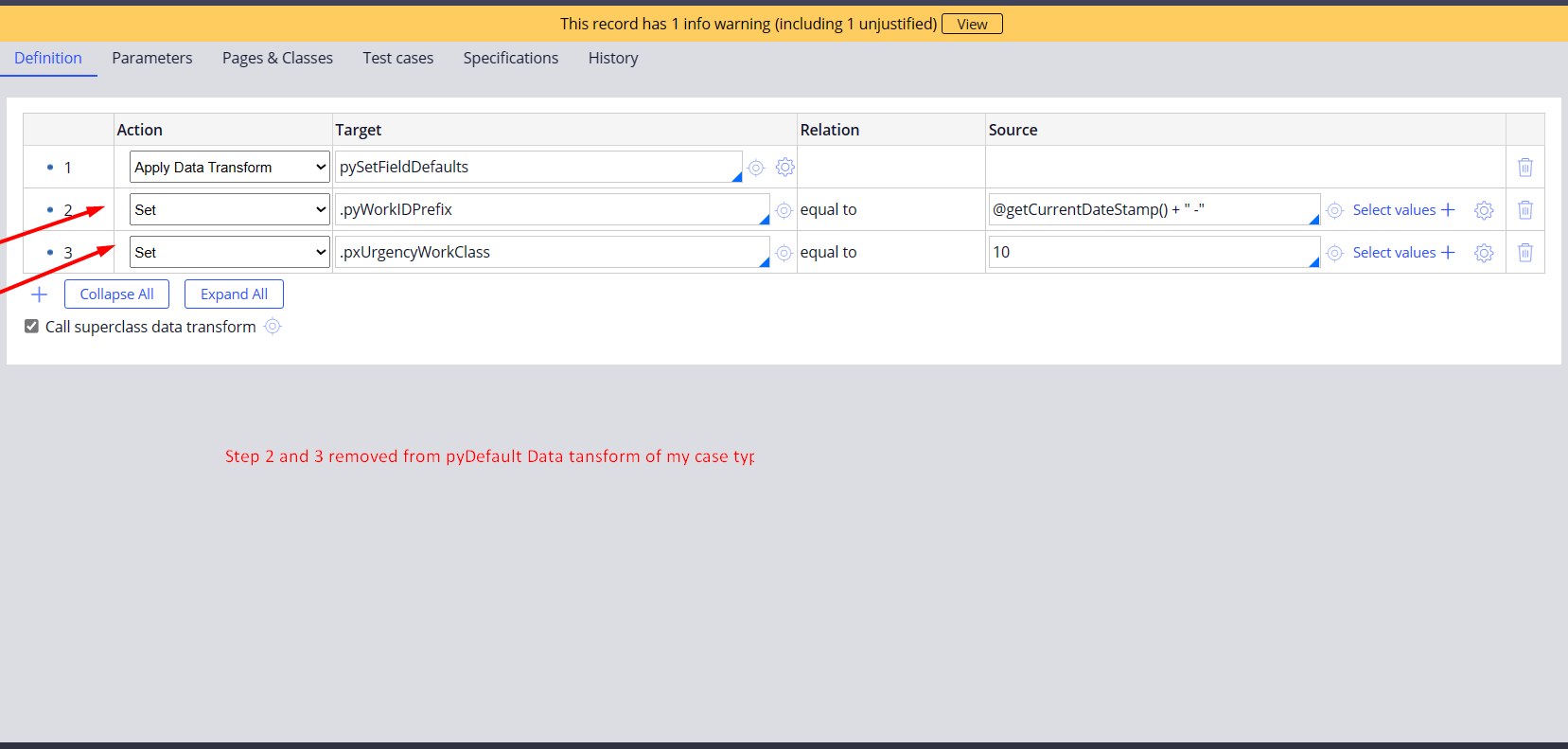The height and width of the screenshot is (749, 1568).
Task: Click target icon next to Call superclass
Action: pyautogui.click(x=273, y=327)
